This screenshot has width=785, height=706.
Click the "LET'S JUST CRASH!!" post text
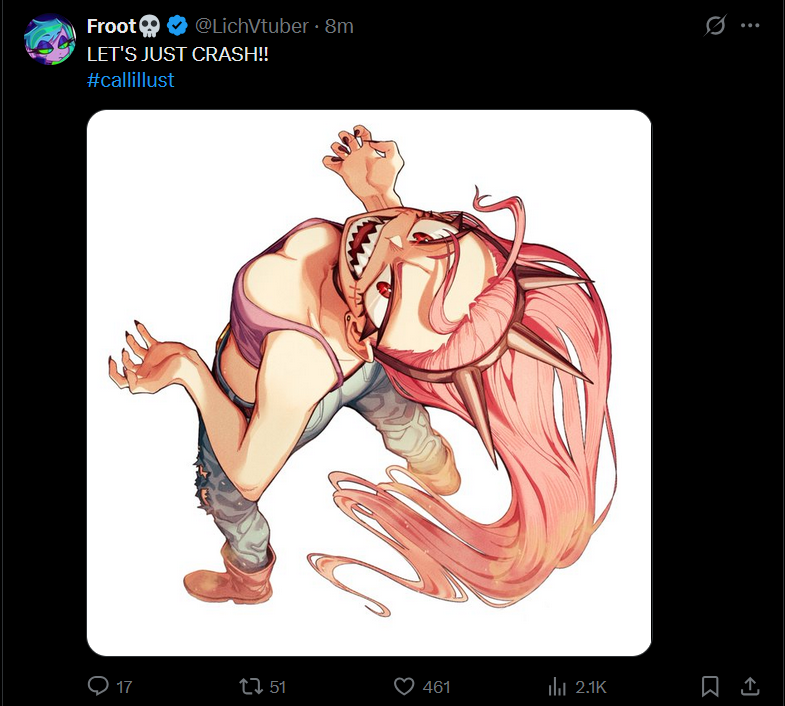tap(178, 54)
